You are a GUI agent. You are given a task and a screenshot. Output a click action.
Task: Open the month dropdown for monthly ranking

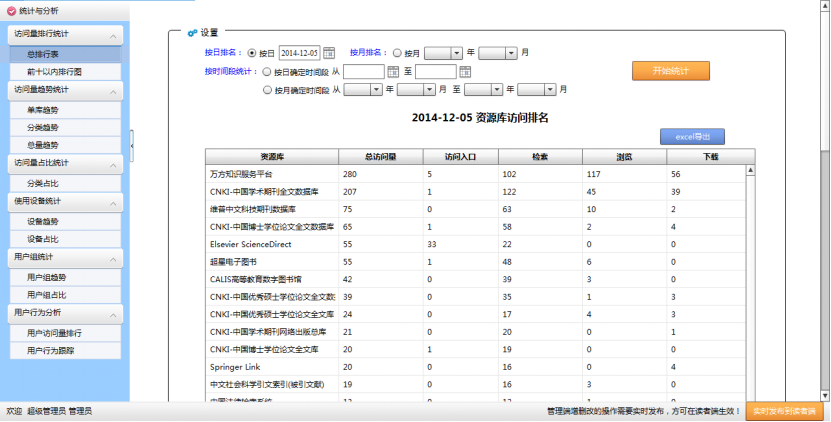click(x=497, y=53)
